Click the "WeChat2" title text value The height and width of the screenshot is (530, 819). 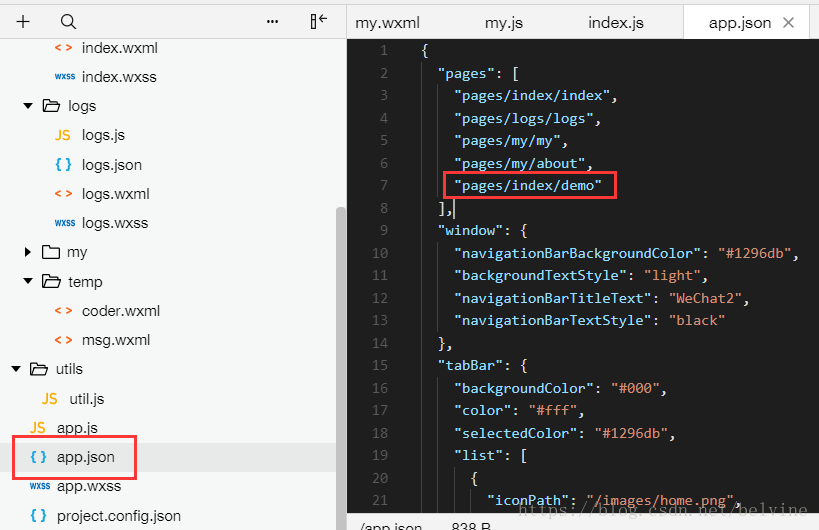705,298
